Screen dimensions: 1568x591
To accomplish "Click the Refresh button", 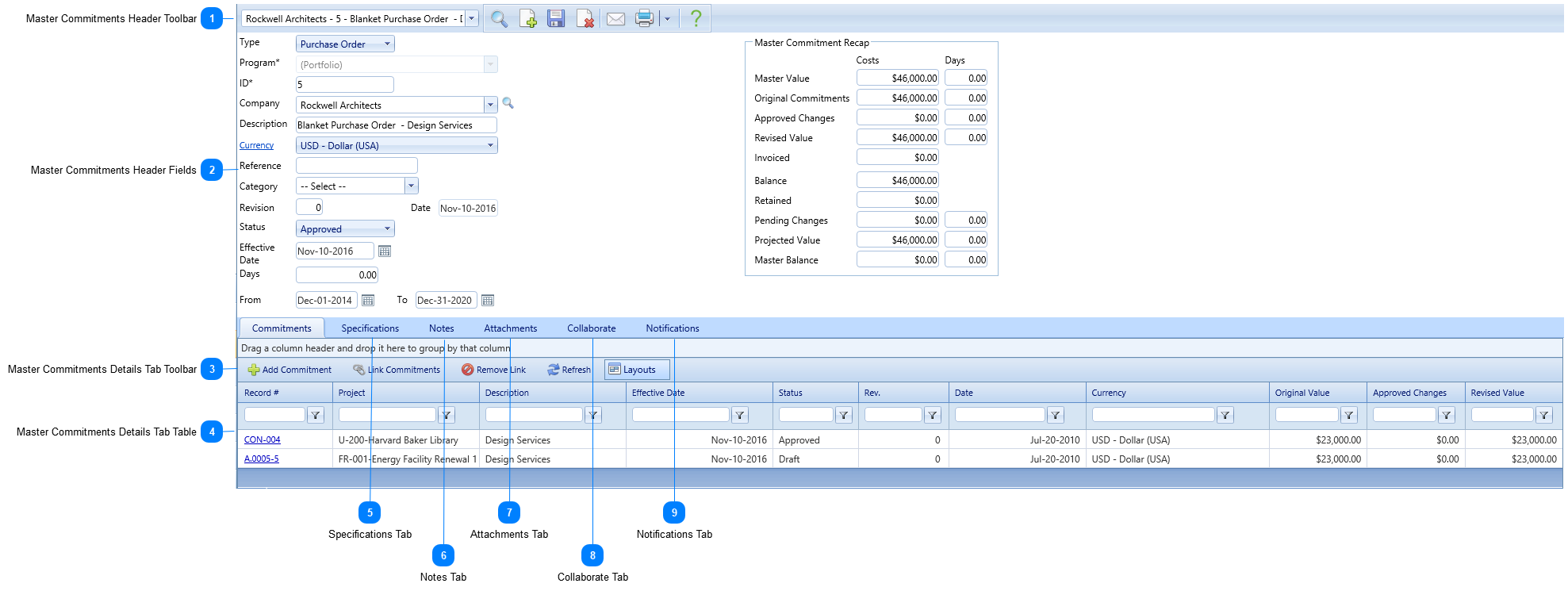I will click(x=569, y=370).
